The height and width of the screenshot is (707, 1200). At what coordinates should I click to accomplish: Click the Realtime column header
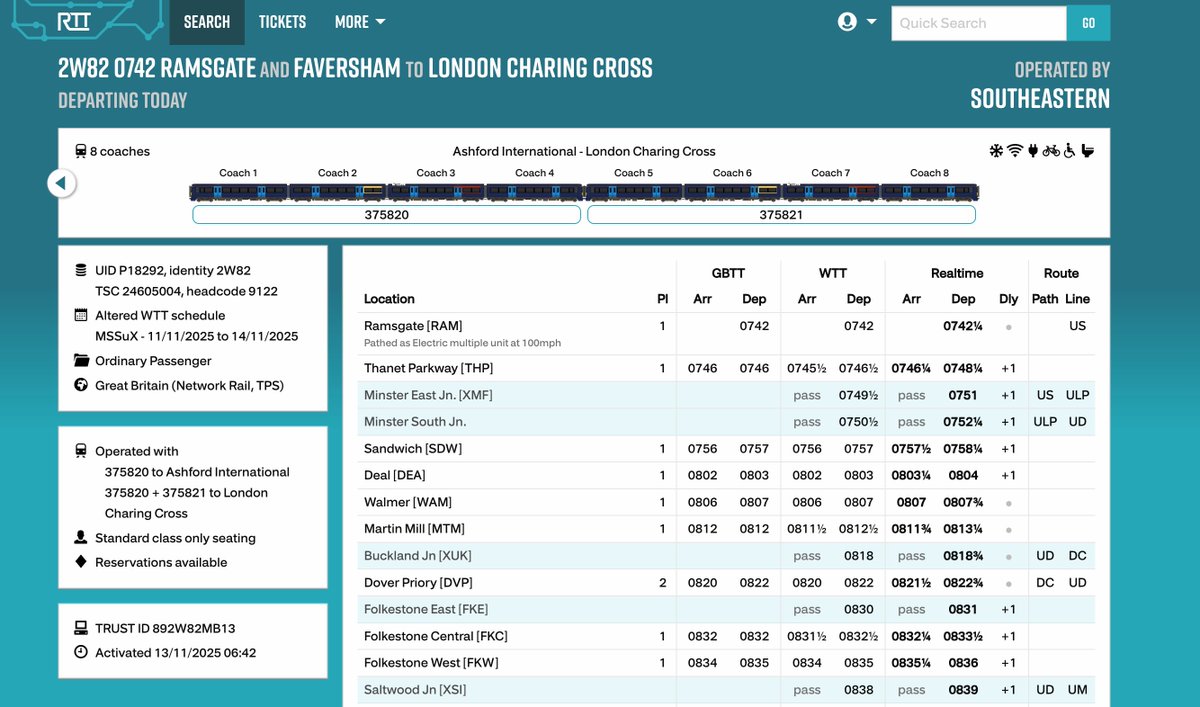click(957, 273)
